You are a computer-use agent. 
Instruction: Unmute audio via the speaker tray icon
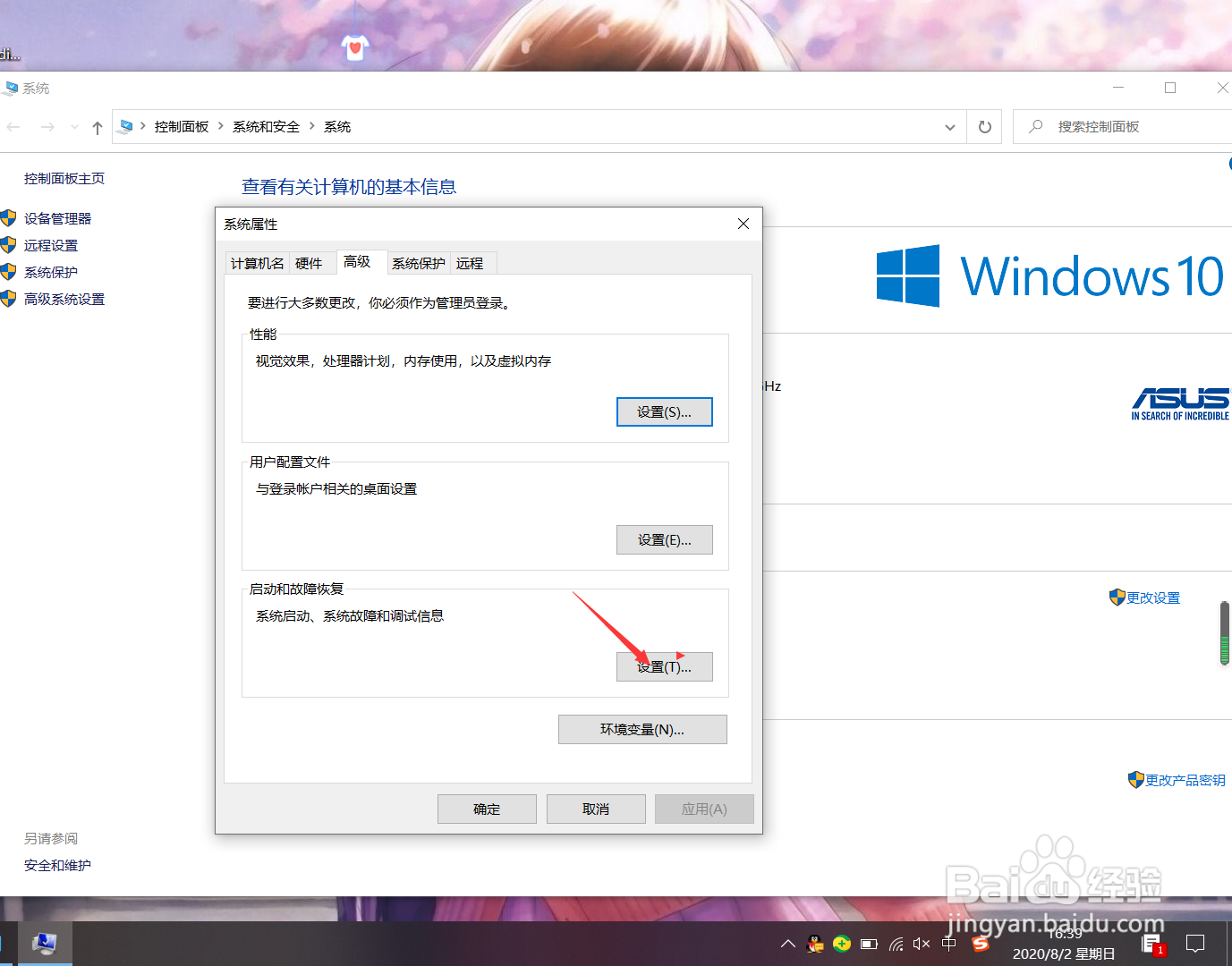(922, 944)
